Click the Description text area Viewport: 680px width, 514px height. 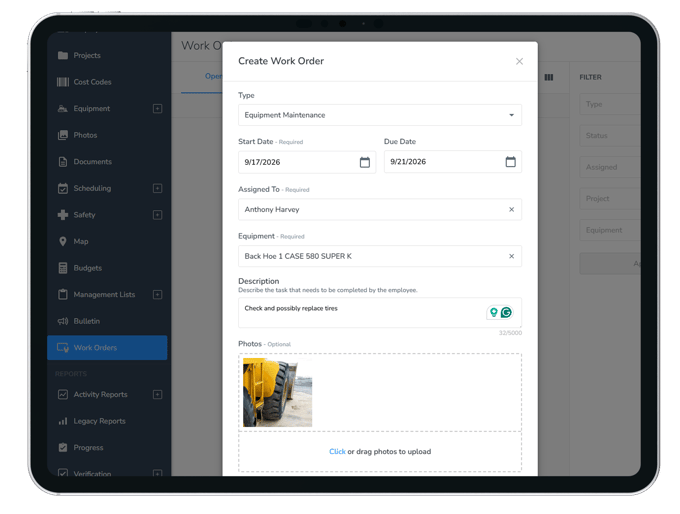tap(380, 312)
